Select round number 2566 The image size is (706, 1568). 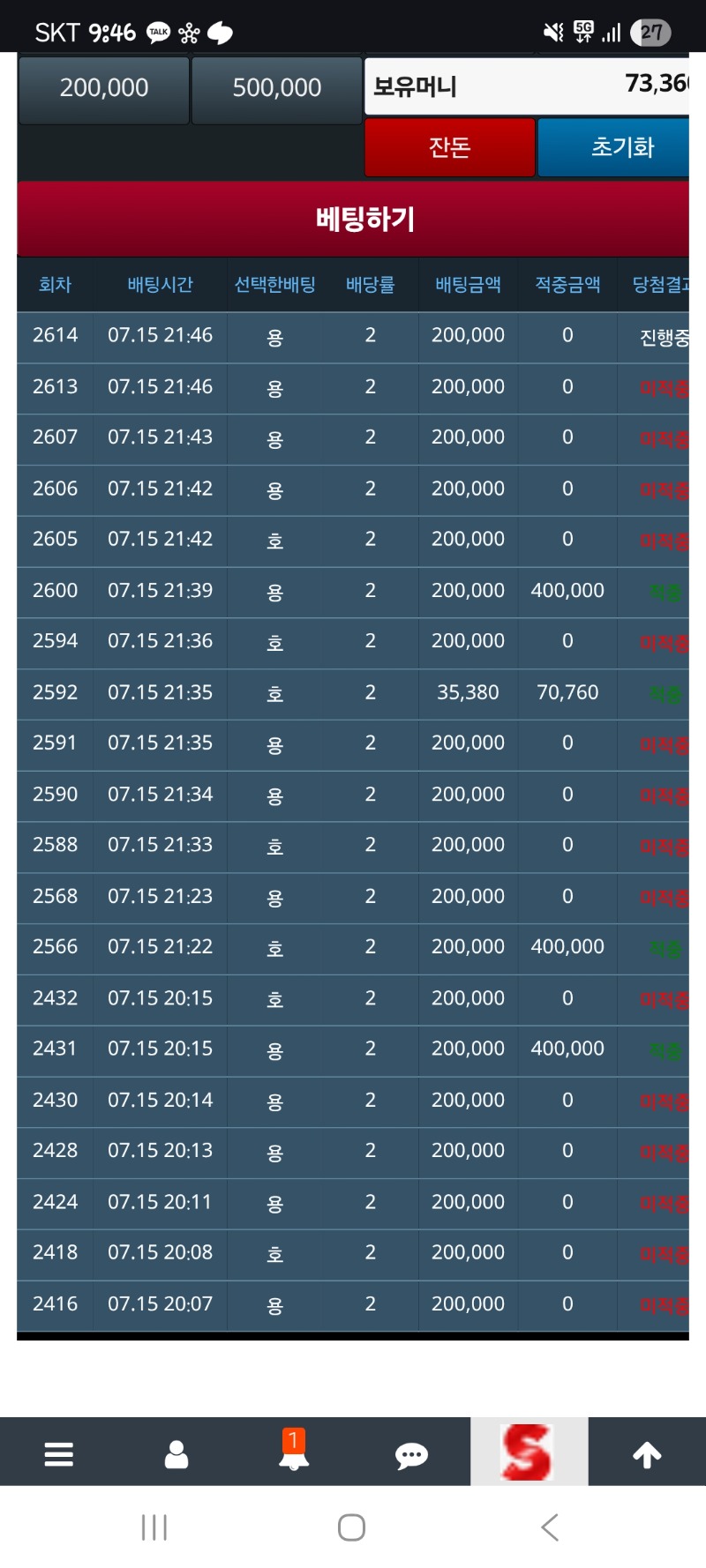click(55, 946)
